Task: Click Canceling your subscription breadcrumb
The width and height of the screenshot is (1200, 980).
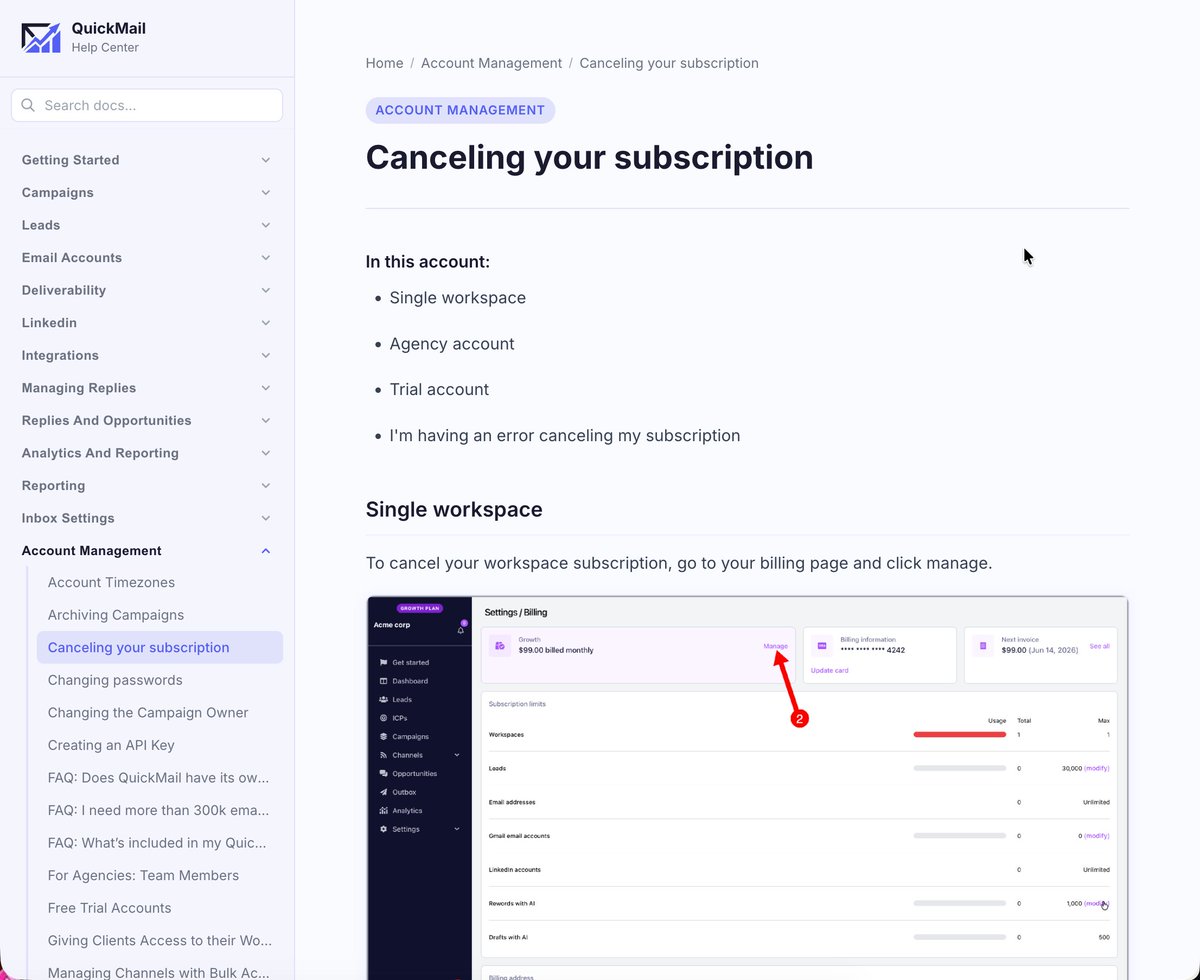Action: coord(669,63)
